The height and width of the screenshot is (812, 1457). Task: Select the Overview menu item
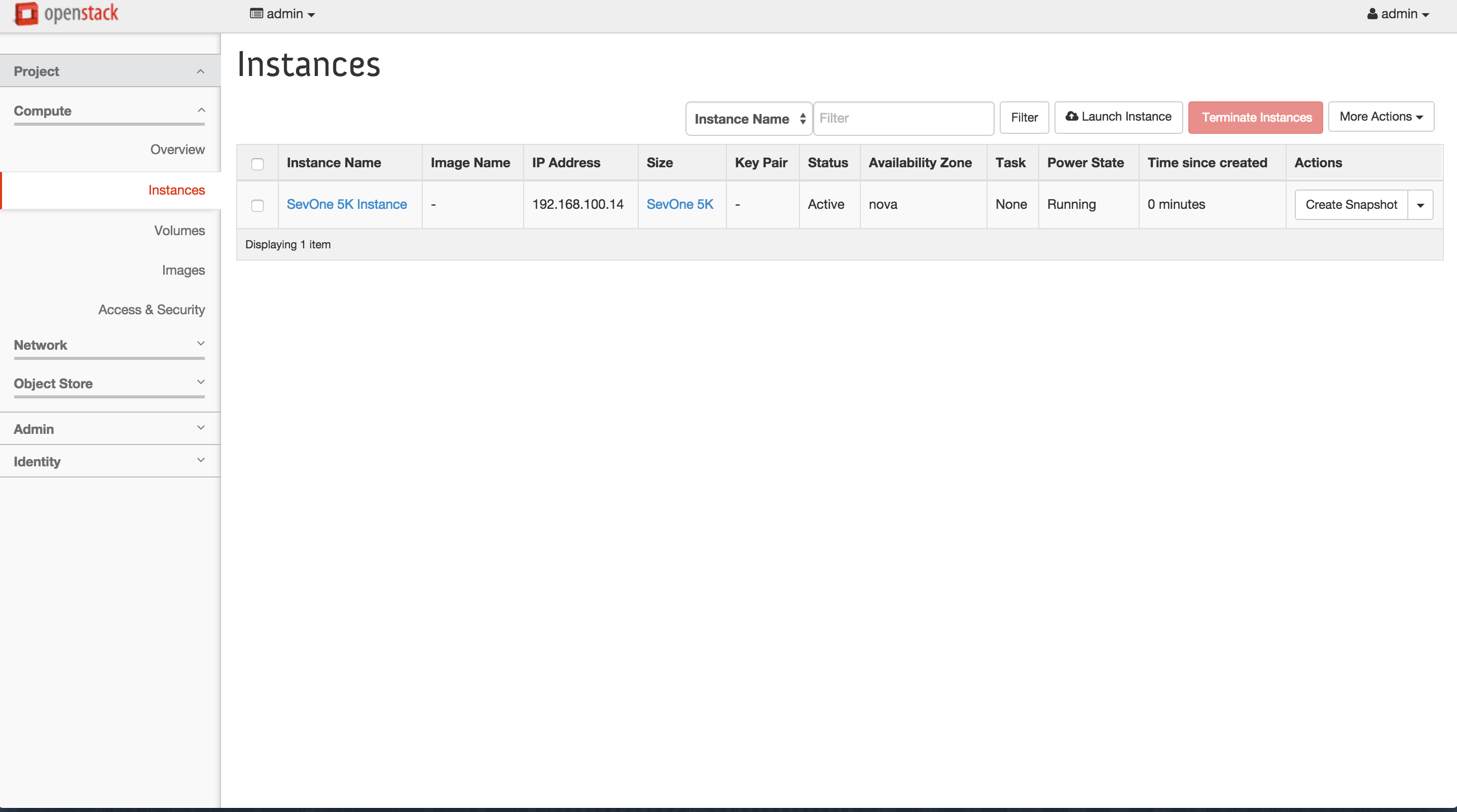pos(179,149)
